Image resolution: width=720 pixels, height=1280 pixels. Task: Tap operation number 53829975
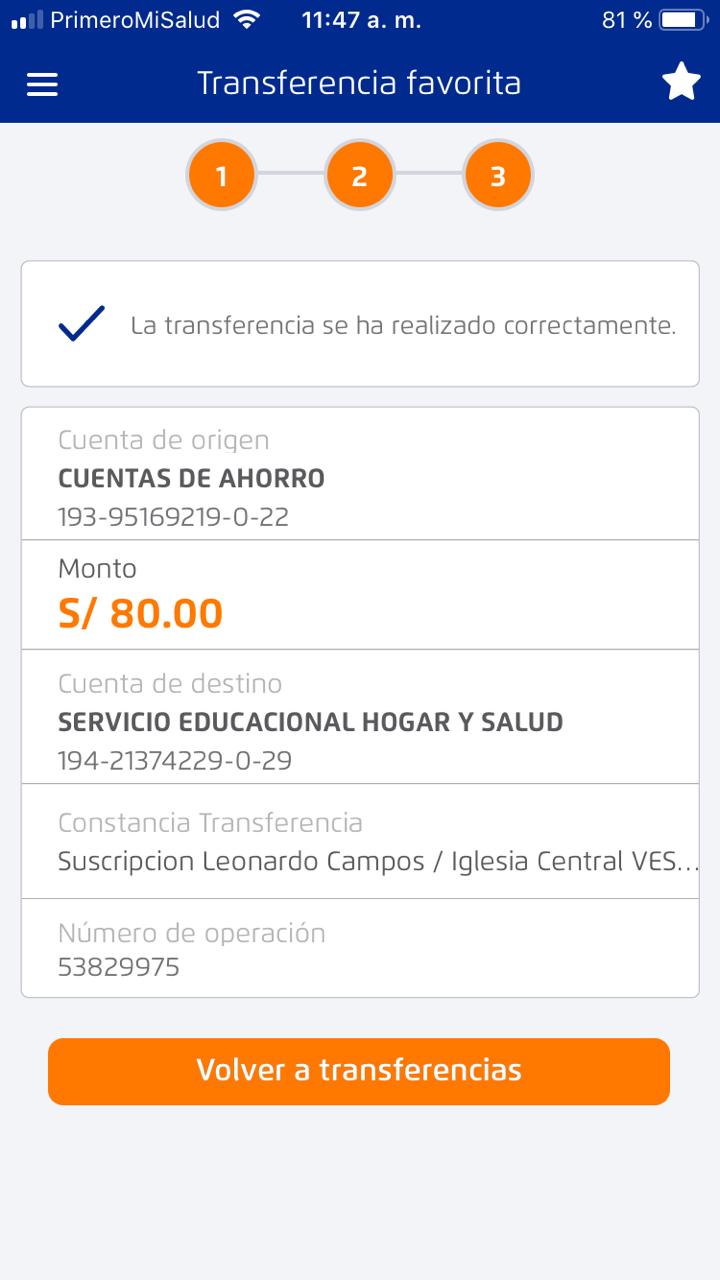click(x=119, y=967)
